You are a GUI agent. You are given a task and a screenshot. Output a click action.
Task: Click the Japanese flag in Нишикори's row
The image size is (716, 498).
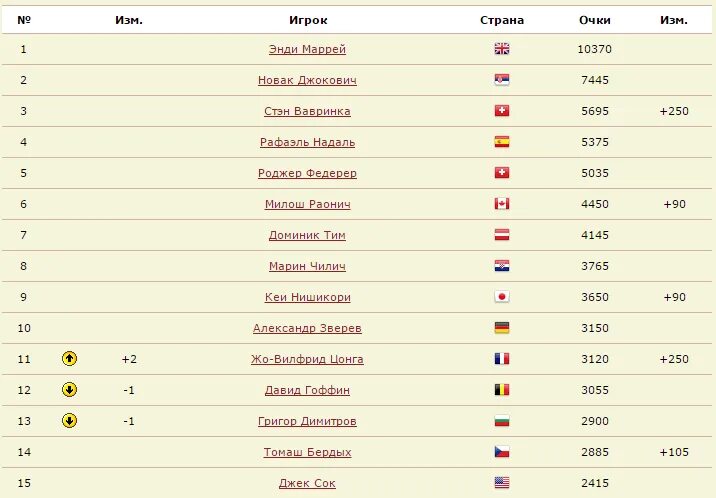click(502, 297)
